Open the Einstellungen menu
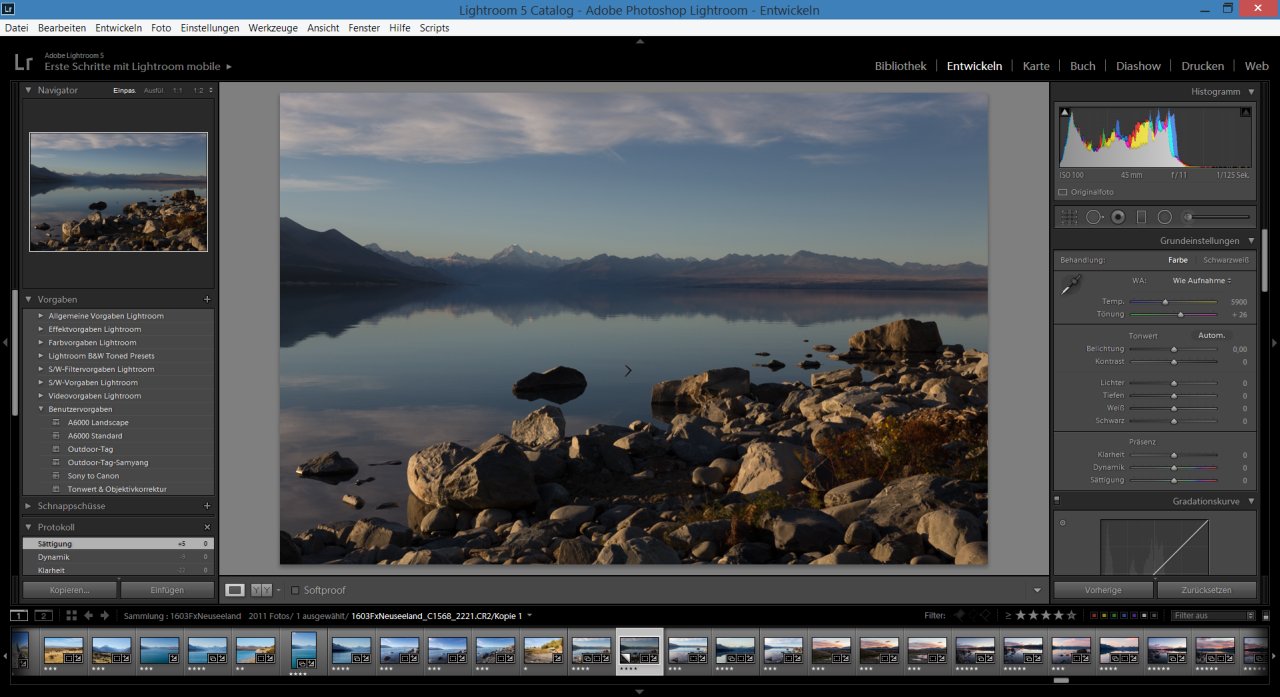Screen dimensions: 1280x697 pos(210,28)
